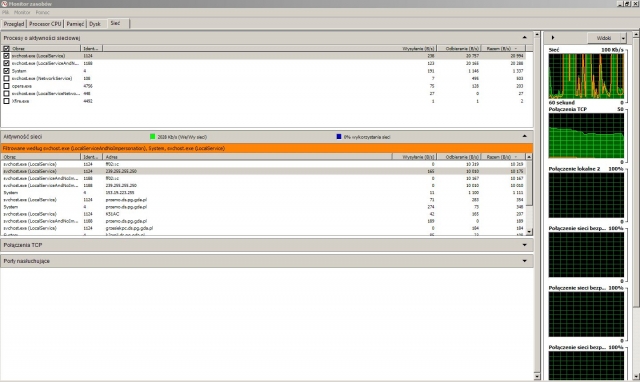This screenshot has width=640, height=382.
Task: Expand the Połączenia TCP section
Action: (524, 245)
